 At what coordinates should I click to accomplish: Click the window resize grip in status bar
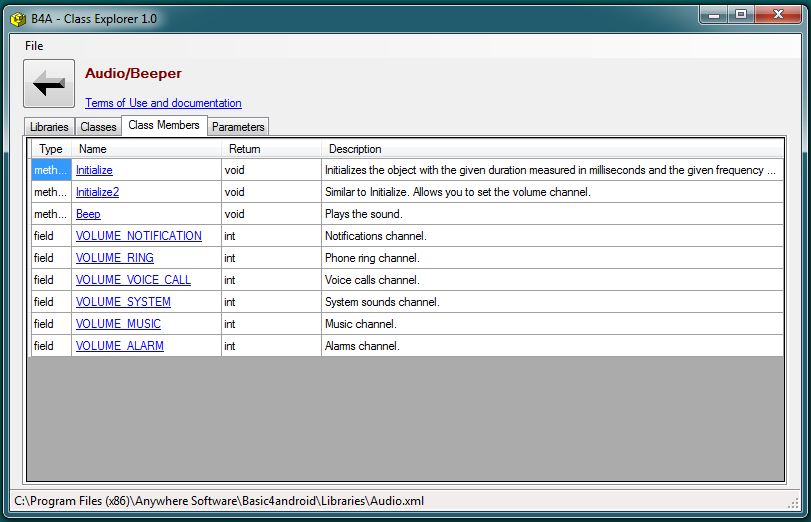coord(793,503)
